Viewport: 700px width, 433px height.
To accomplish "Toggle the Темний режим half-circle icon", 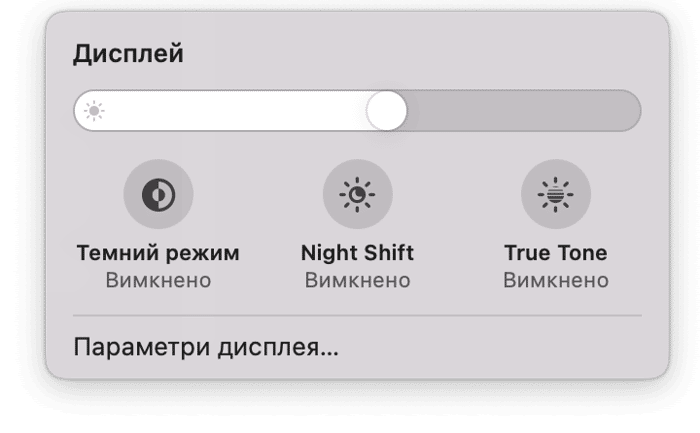I will pos(158,195).
